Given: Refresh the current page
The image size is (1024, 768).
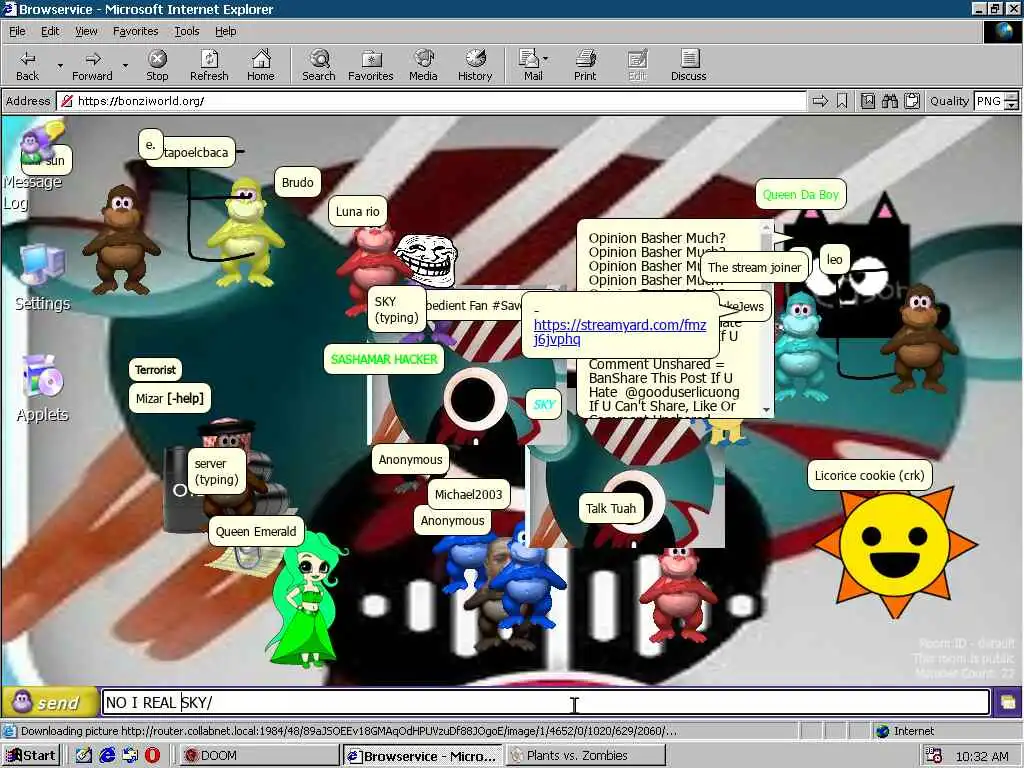Looking at the screenshot, I should coord(209,65).
